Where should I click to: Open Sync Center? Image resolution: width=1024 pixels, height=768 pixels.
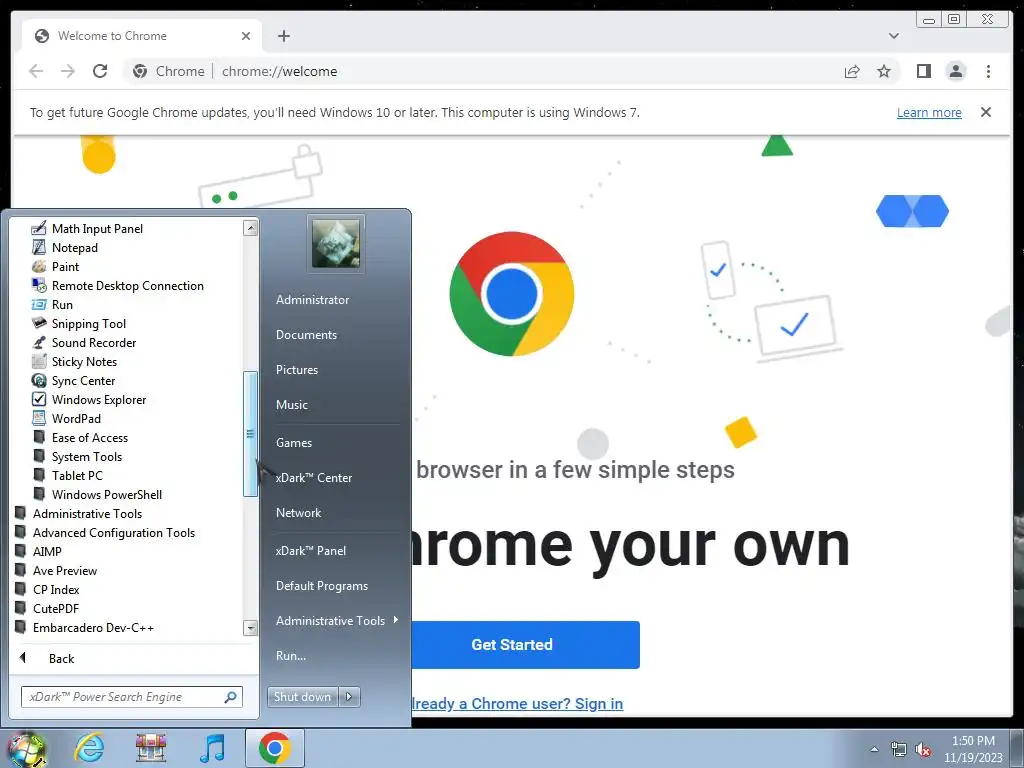[83, 380]
